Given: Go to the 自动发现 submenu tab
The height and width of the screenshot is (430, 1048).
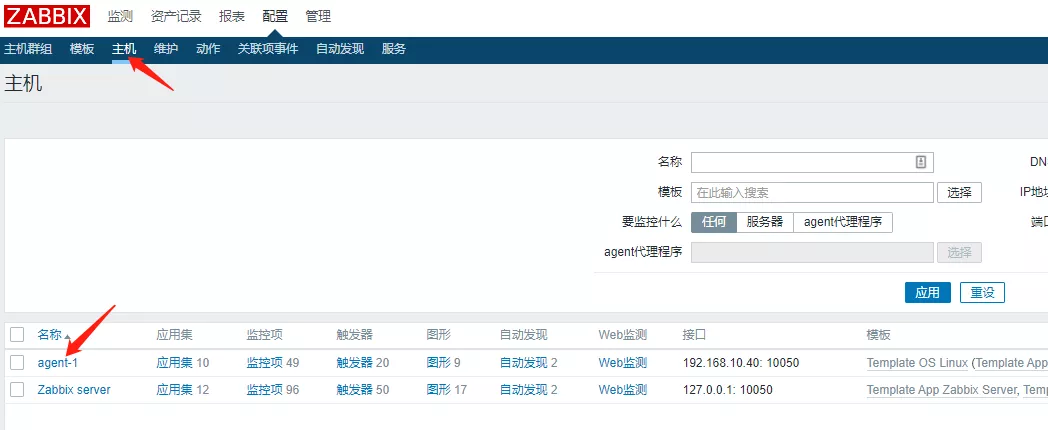Looking at the screenshot, I should (340, 49).
